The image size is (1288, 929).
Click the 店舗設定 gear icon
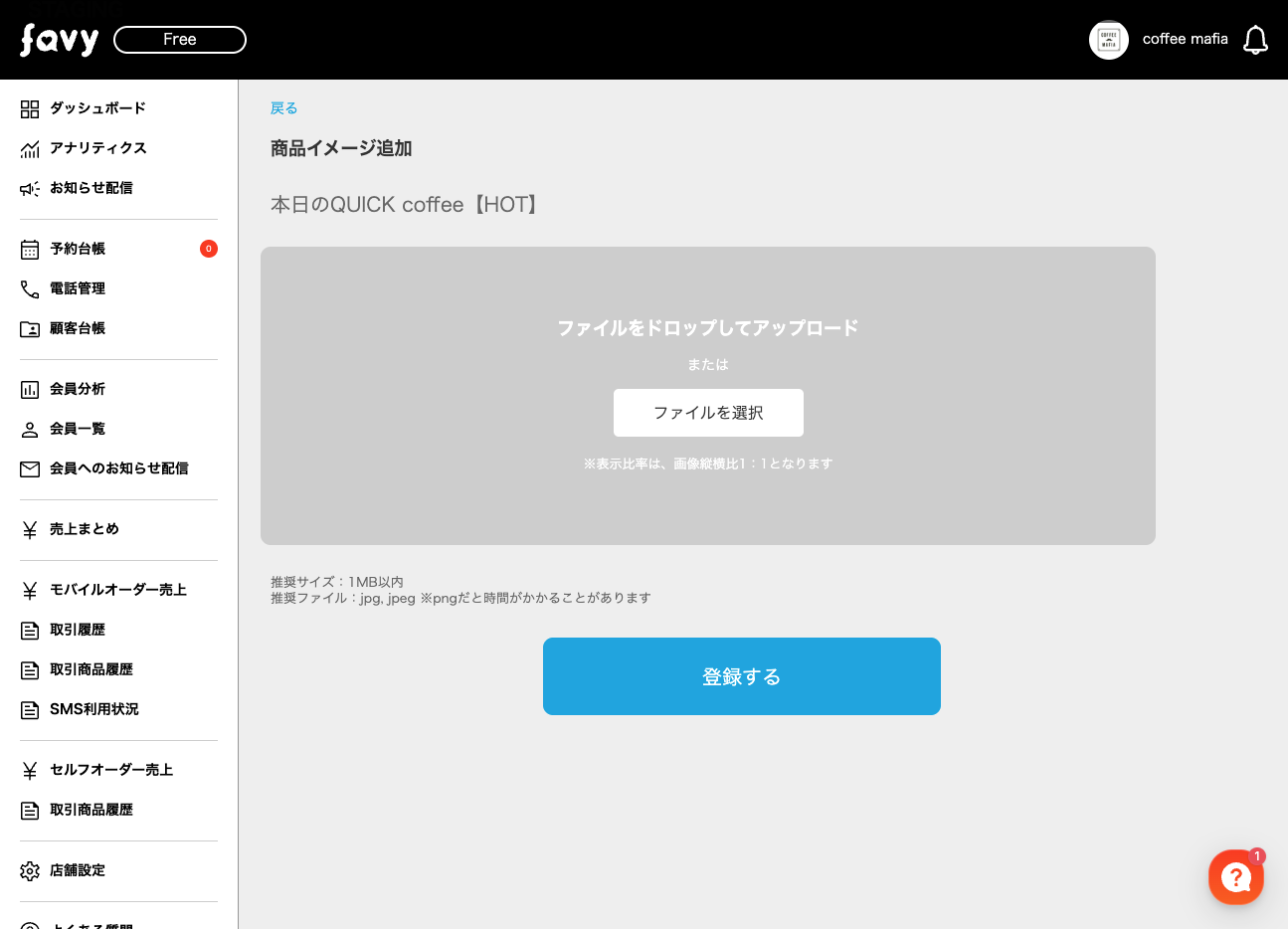pos(30,870)
